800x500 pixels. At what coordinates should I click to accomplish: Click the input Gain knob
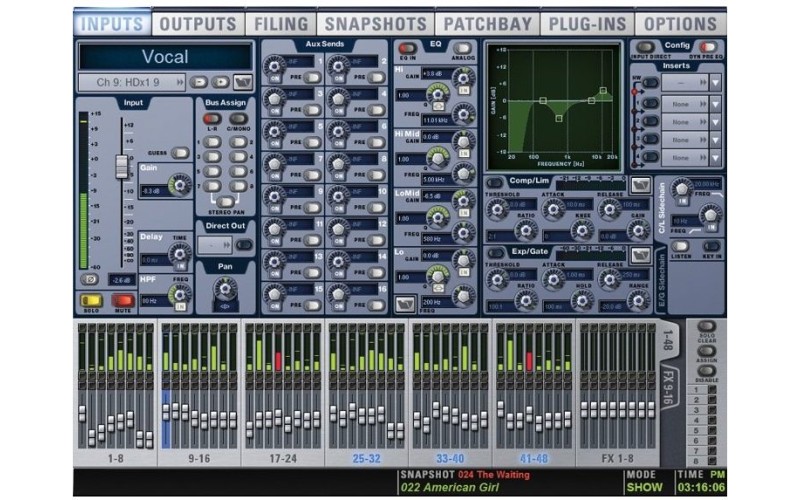click(180, 185)
